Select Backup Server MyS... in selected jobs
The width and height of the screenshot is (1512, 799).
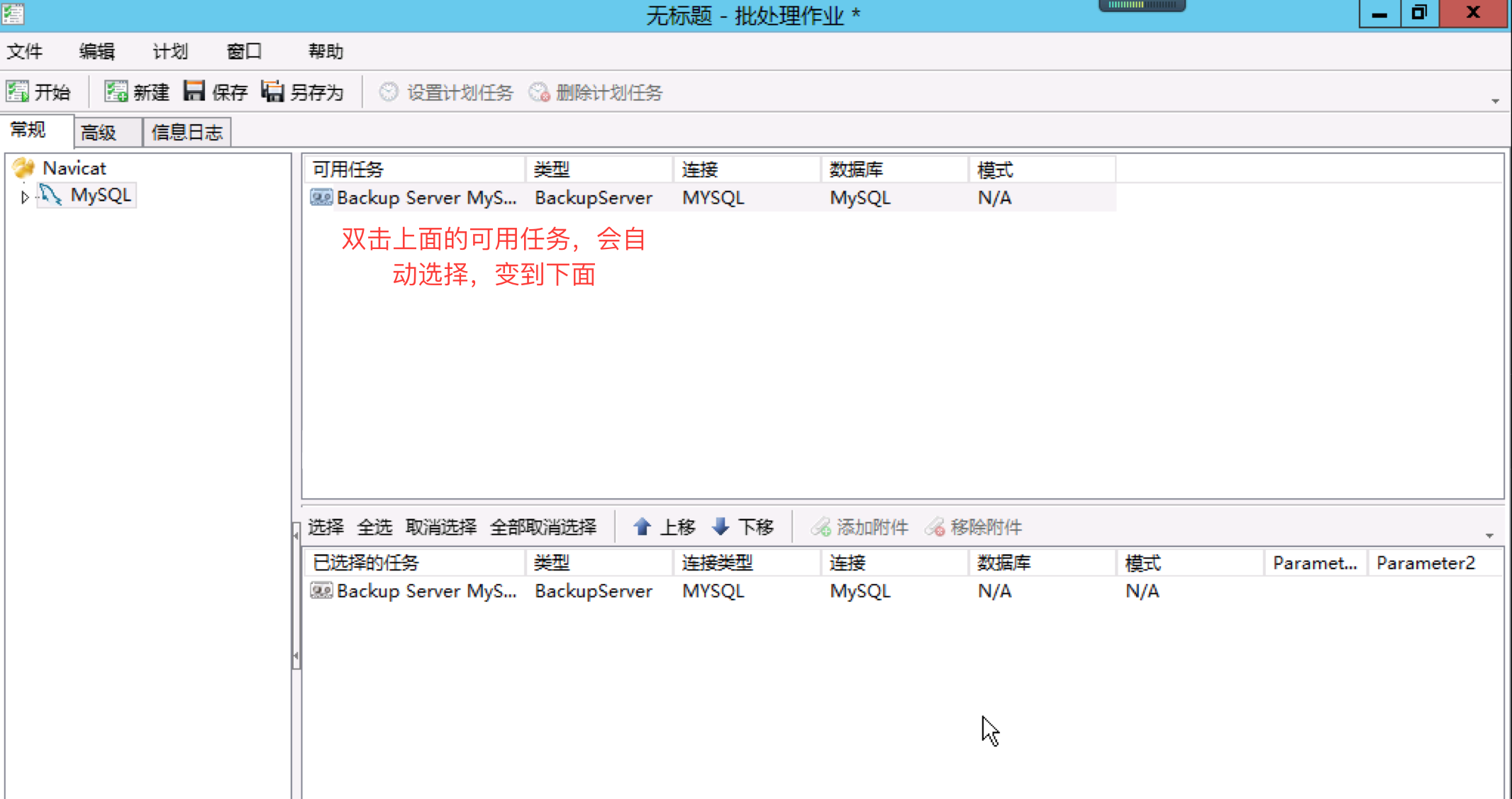(426, 591)
